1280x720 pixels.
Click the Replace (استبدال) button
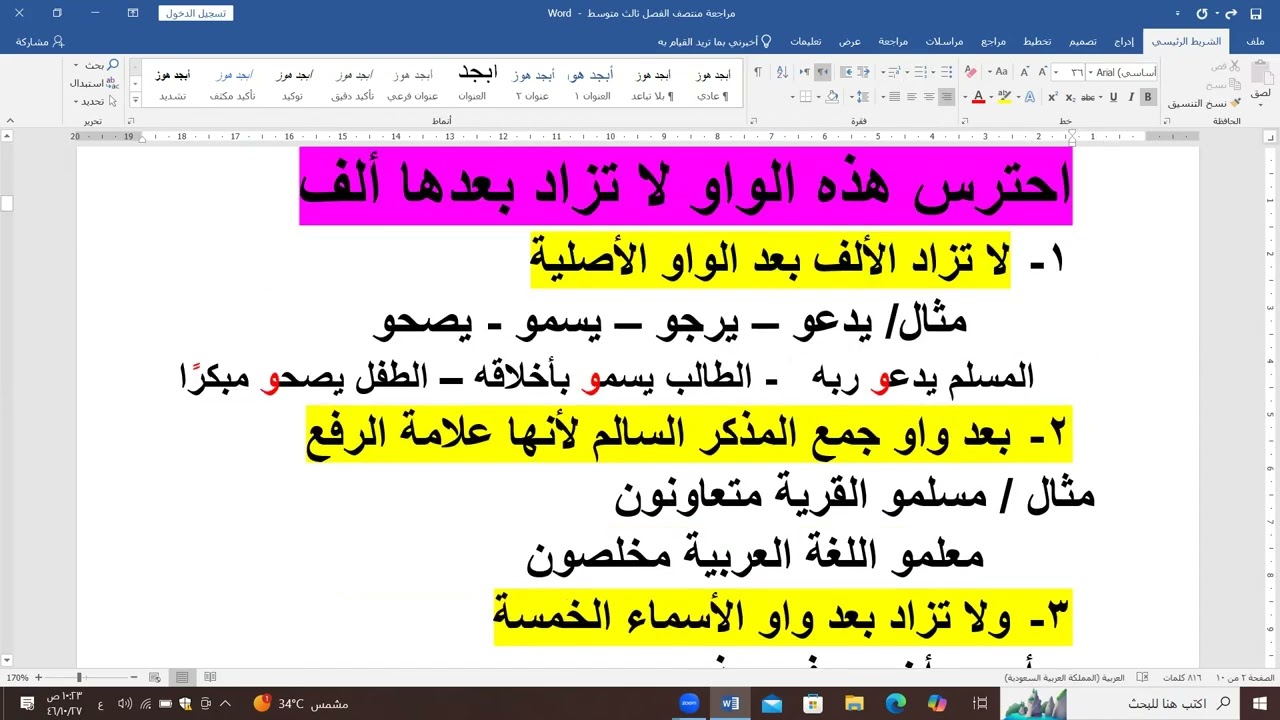(x=93, y=83)
